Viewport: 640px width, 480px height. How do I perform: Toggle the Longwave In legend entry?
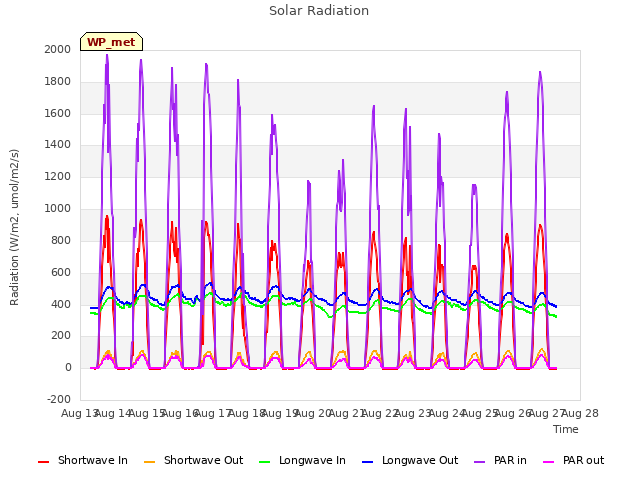(x=302, y=460)
